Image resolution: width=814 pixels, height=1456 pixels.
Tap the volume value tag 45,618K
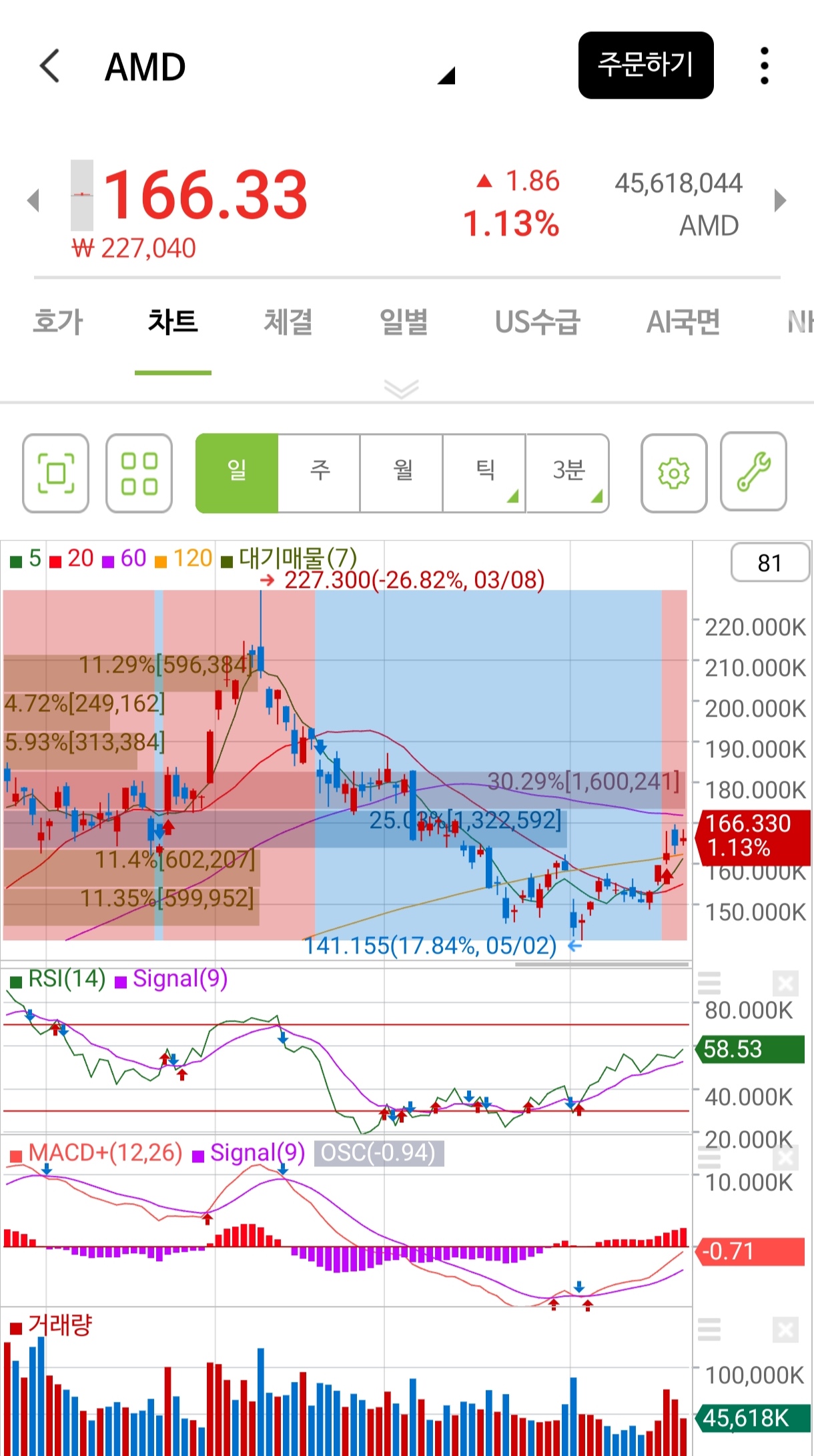[x=753, y=1418]
